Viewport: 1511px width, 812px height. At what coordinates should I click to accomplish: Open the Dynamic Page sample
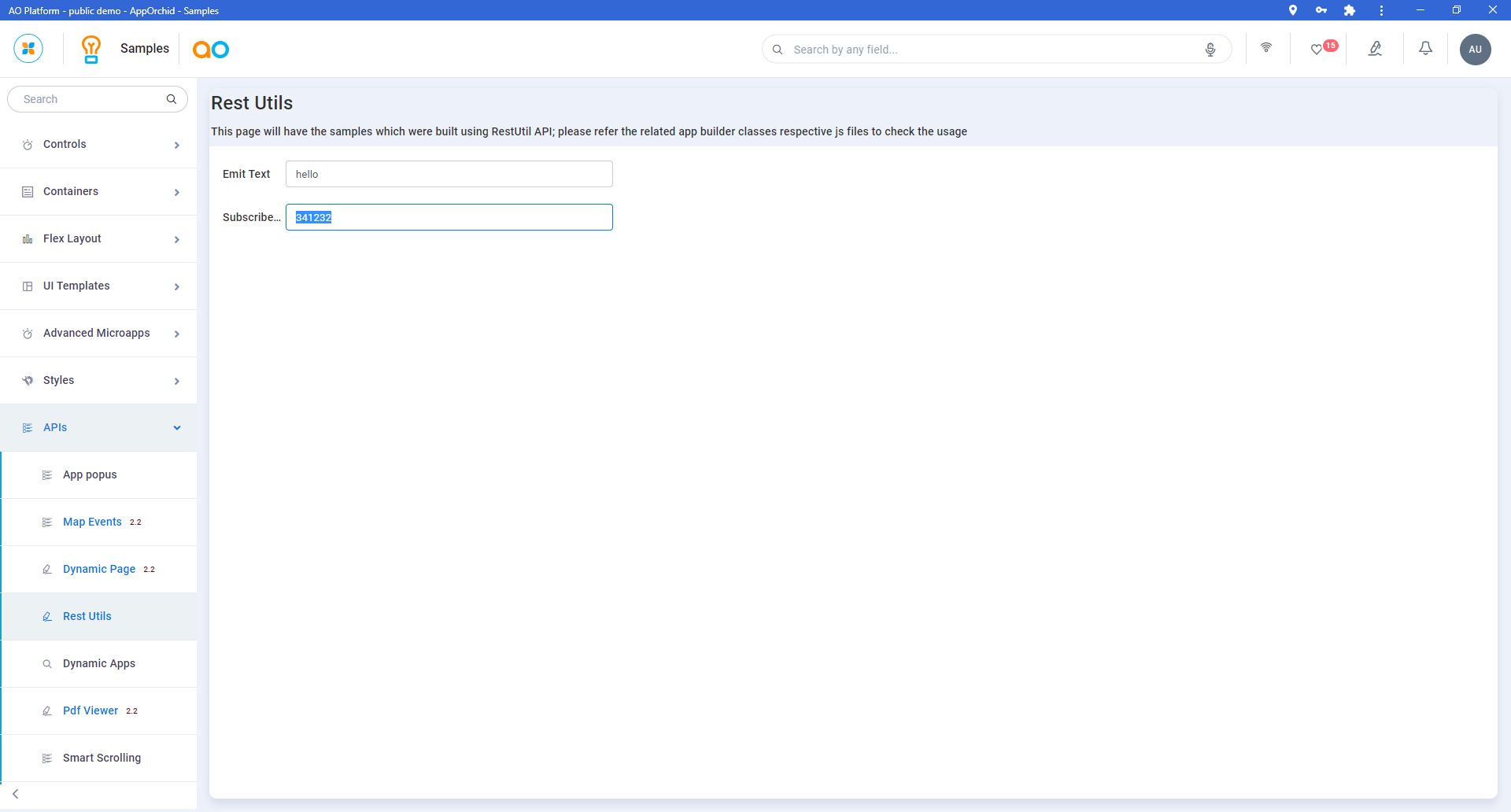pos(99,570)
